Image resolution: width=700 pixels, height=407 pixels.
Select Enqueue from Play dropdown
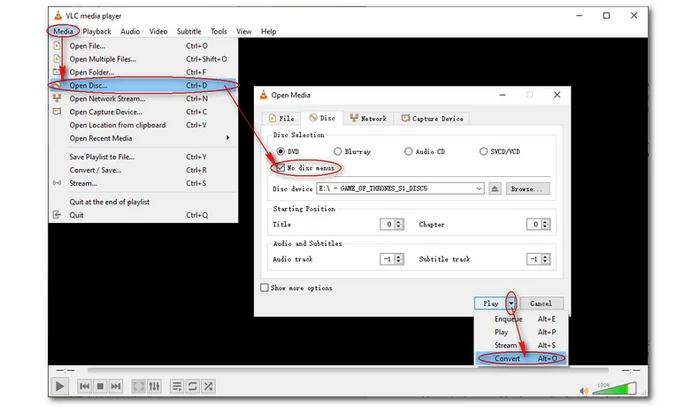[x=521, y=319]
